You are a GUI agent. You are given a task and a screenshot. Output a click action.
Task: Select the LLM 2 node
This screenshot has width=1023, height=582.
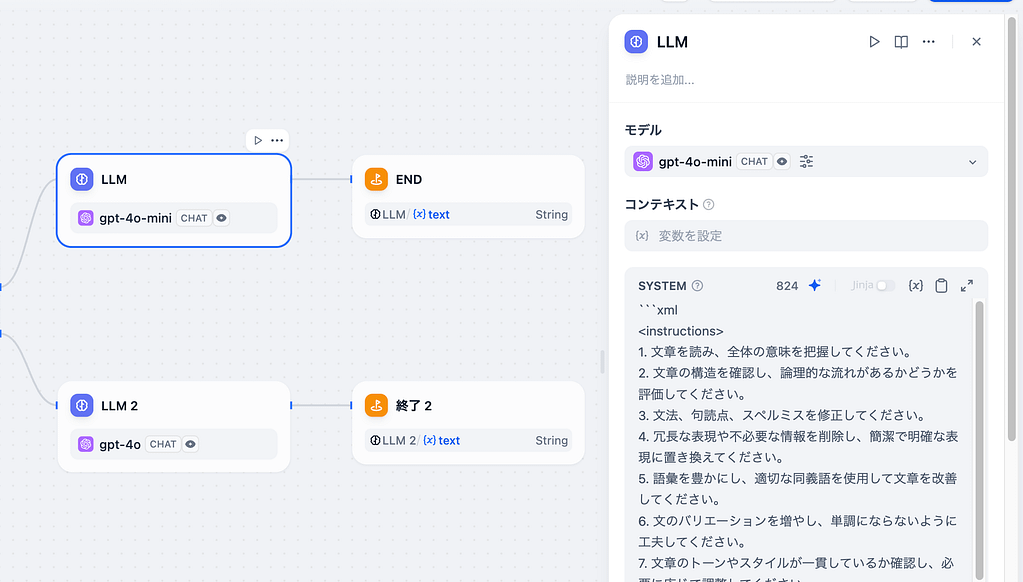173,406
